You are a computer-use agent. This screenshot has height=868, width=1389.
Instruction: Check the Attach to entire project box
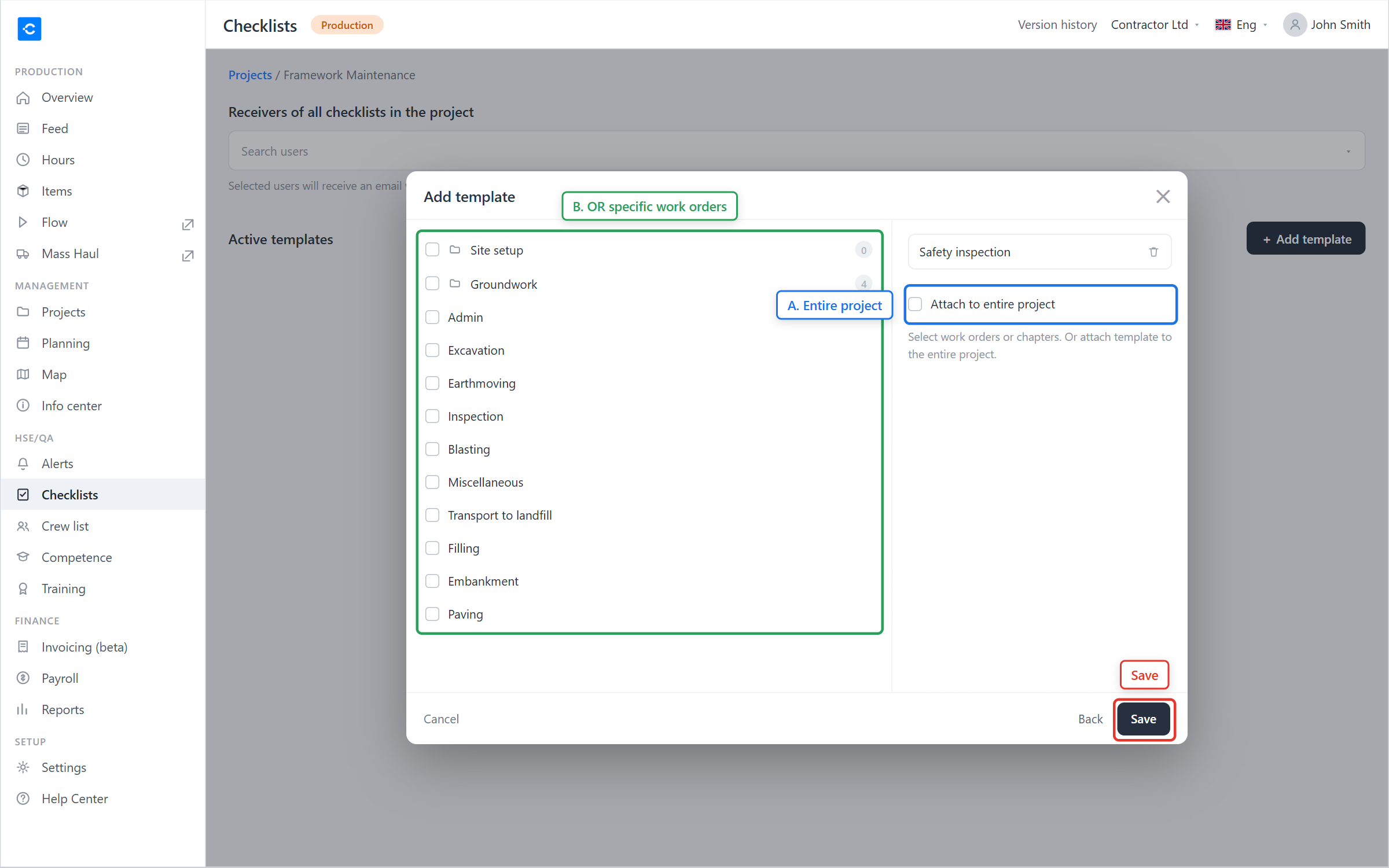(x=916, y=304)
